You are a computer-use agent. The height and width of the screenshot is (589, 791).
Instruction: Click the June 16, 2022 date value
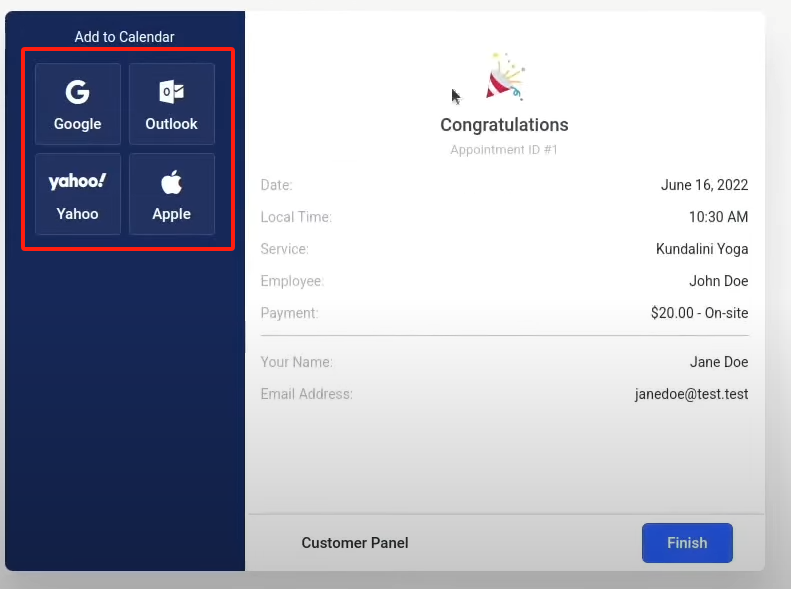click(704, 185)
